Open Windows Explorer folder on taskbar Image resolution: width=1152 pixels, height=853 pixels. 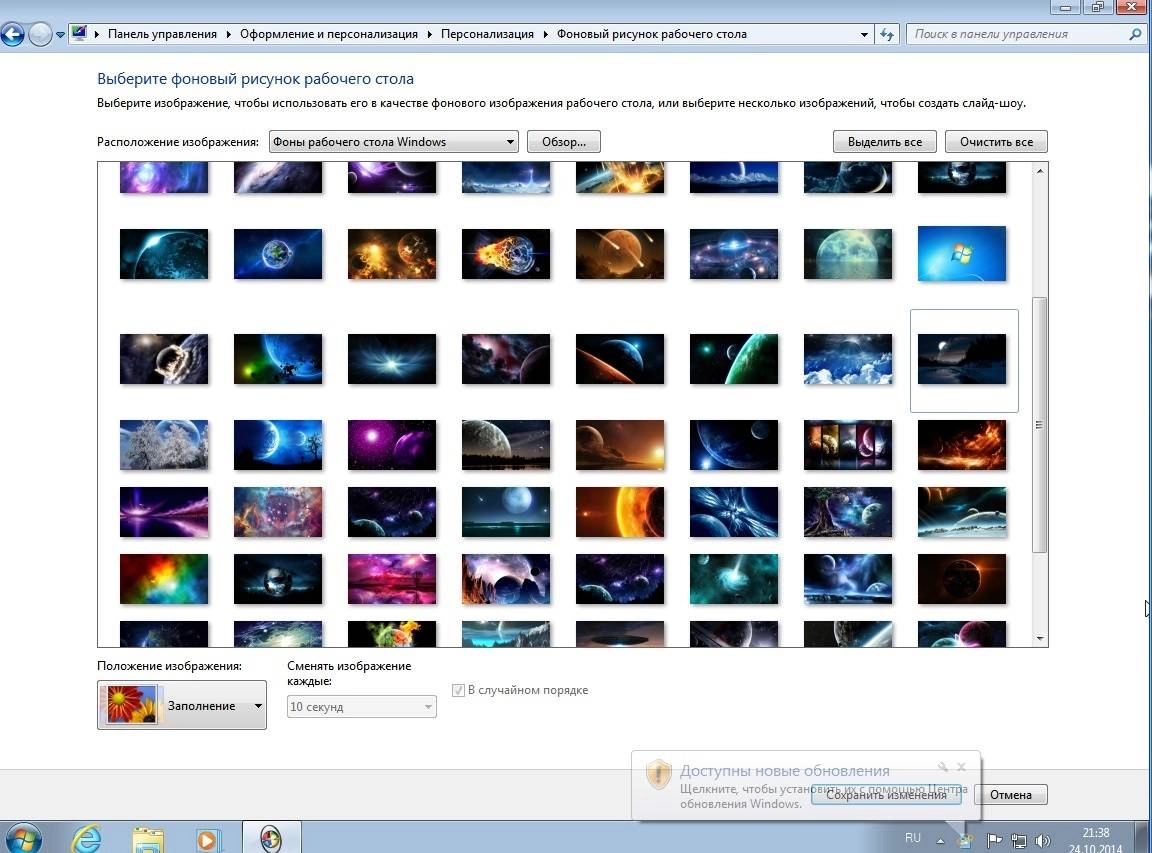tap(148, 839)
